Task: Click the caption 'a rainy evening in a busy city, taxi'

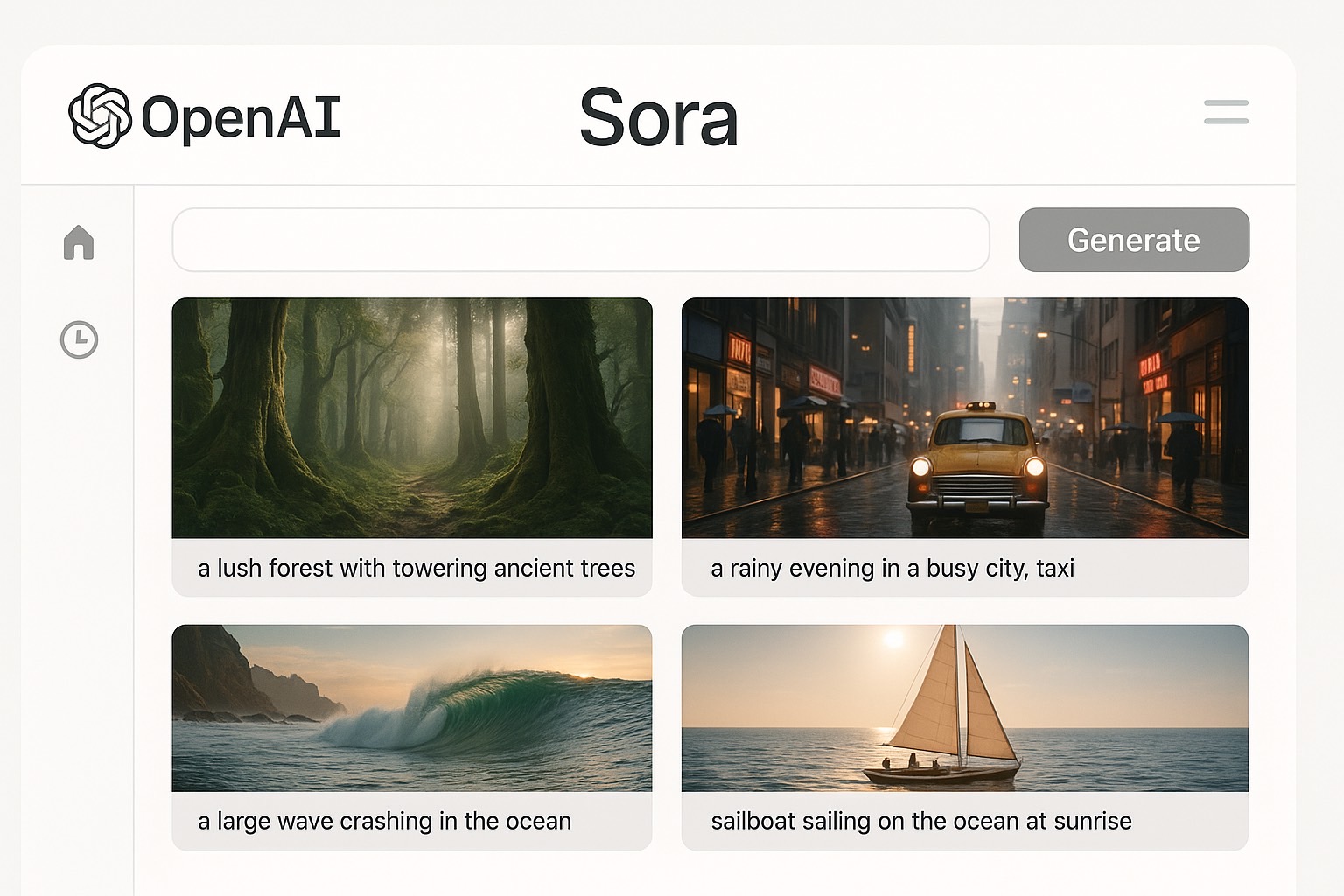Action: click(892, 569)
